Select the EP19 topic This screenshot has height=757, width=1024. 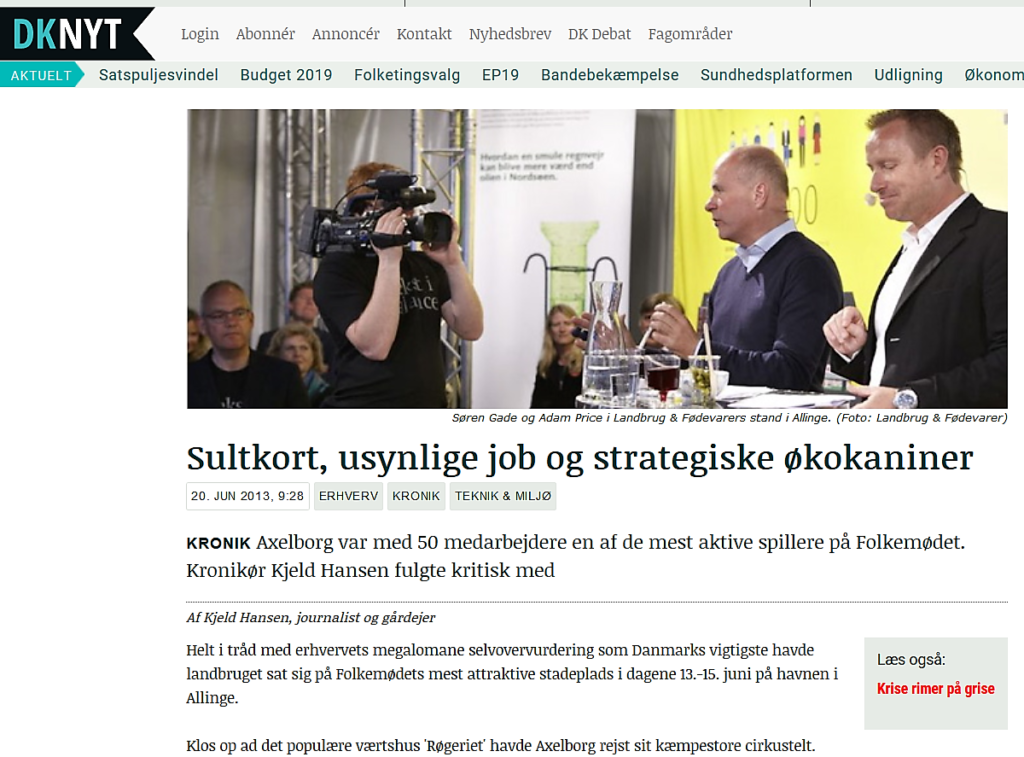500,75
